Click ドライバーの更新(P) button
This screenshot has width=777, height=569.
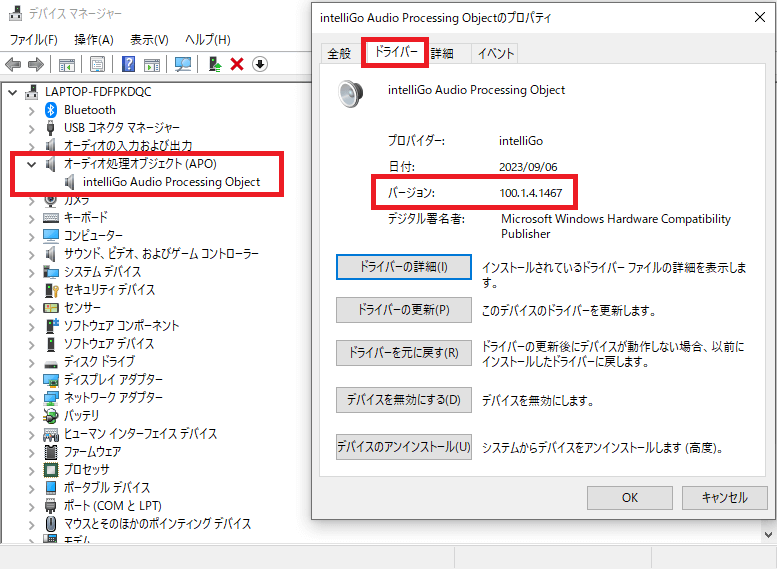pyautogui.click(x=404, y=310)
